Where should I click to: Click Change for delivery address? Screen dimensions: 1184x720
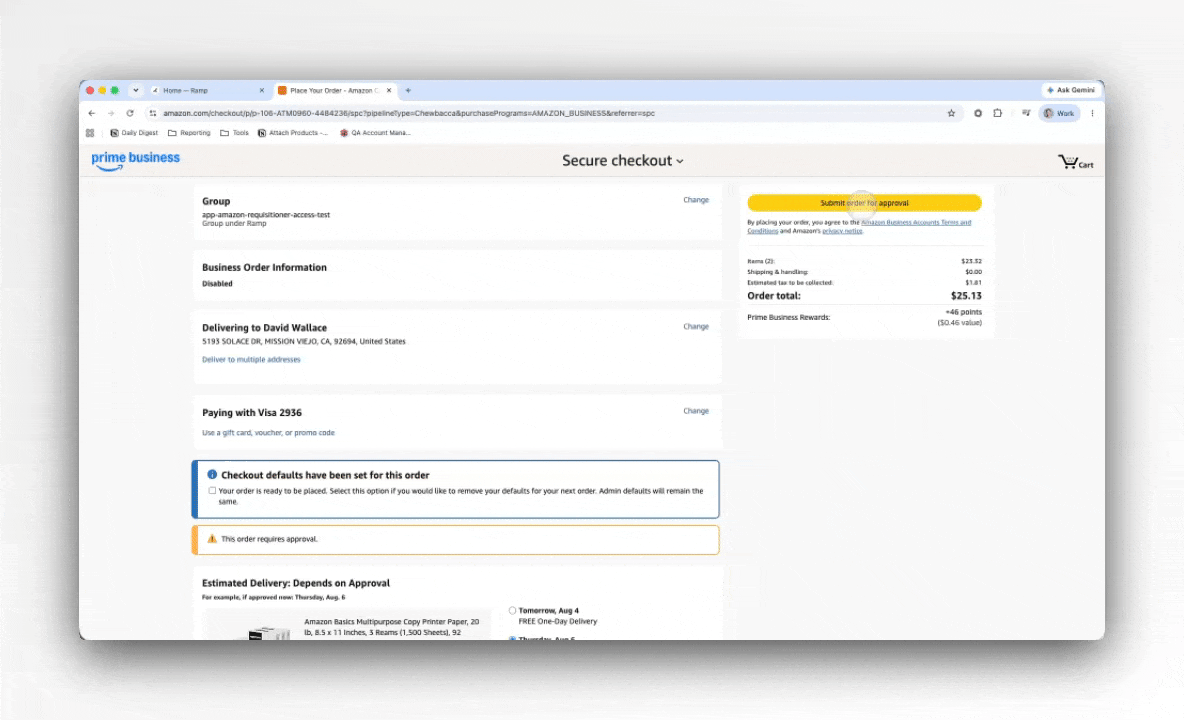696,327
